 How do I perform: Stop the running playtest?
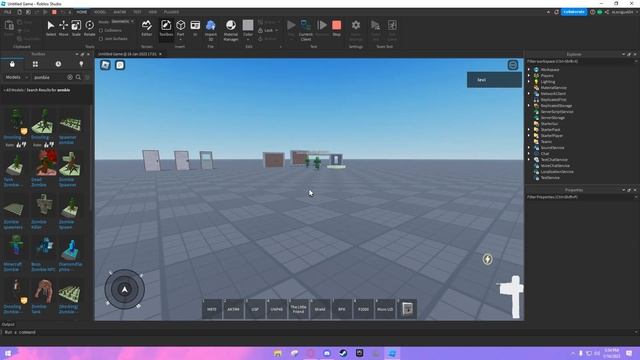336,28
